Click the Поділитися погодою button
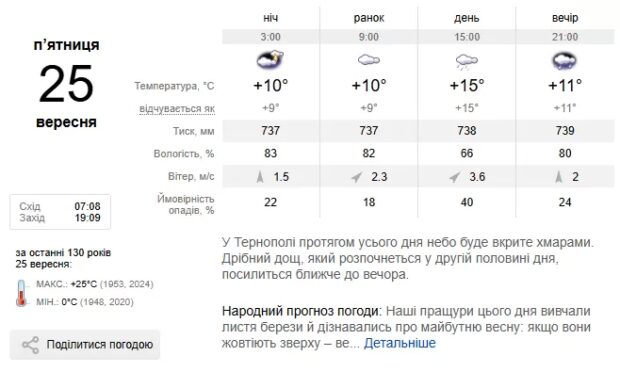The width and height of the screenshot is (620, 372). (x=85, y=345)
